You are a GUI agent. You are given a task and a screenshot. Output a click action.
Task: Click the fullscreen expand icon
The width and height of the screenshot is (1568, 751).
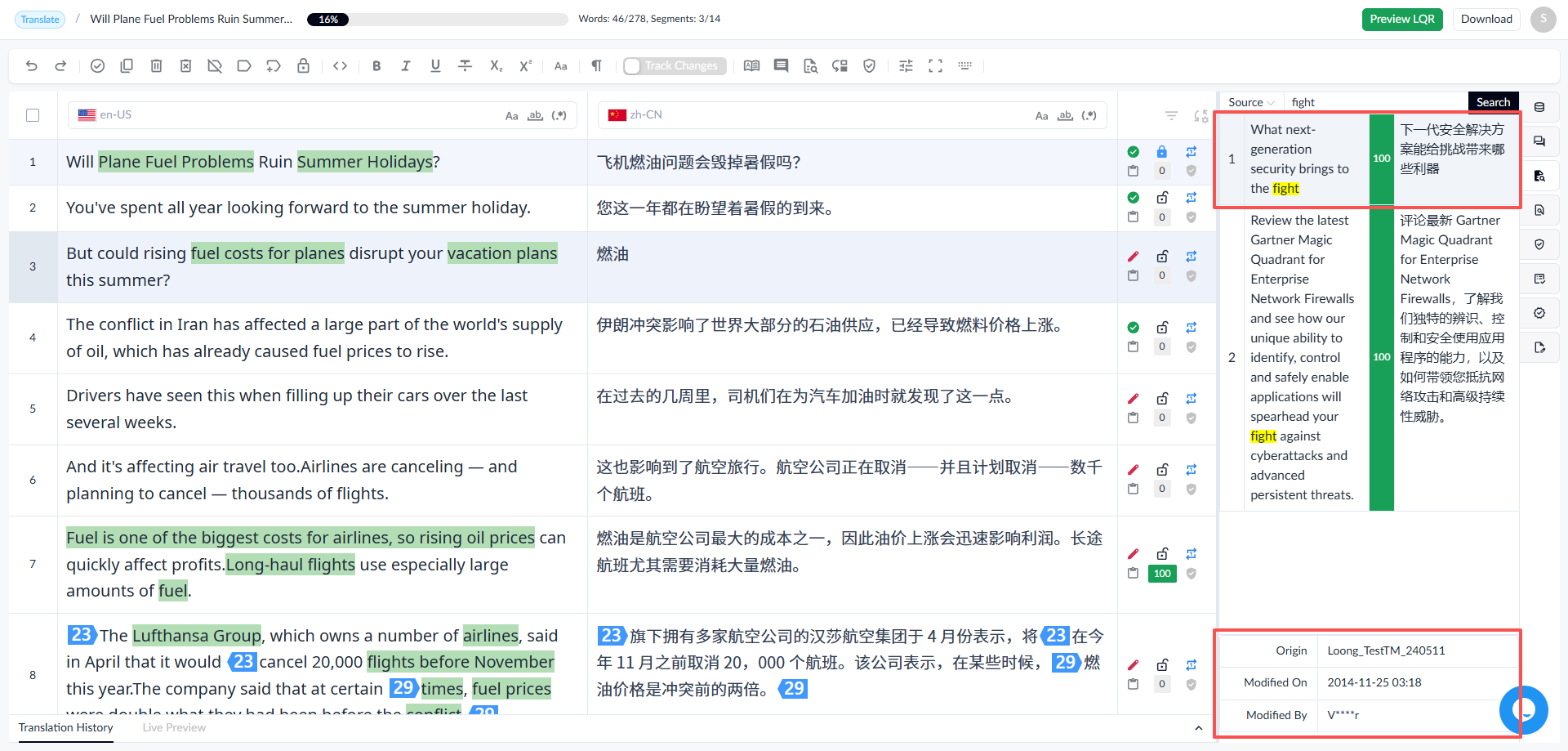[x=935, y=66]
